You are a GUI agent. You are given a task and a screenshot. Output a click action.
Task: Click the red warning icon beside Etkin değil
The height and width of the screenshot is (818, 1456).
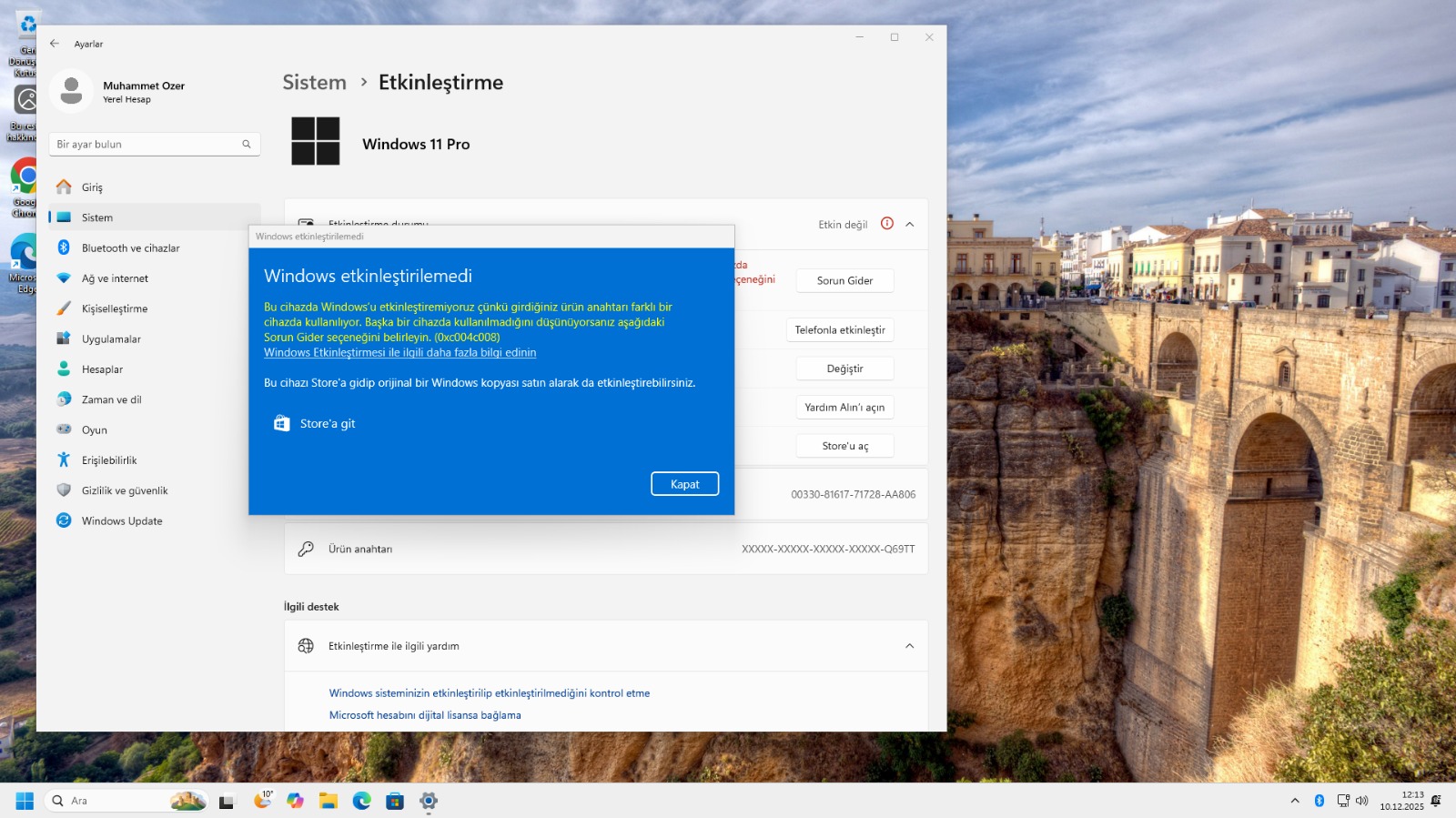pos(887,224)
